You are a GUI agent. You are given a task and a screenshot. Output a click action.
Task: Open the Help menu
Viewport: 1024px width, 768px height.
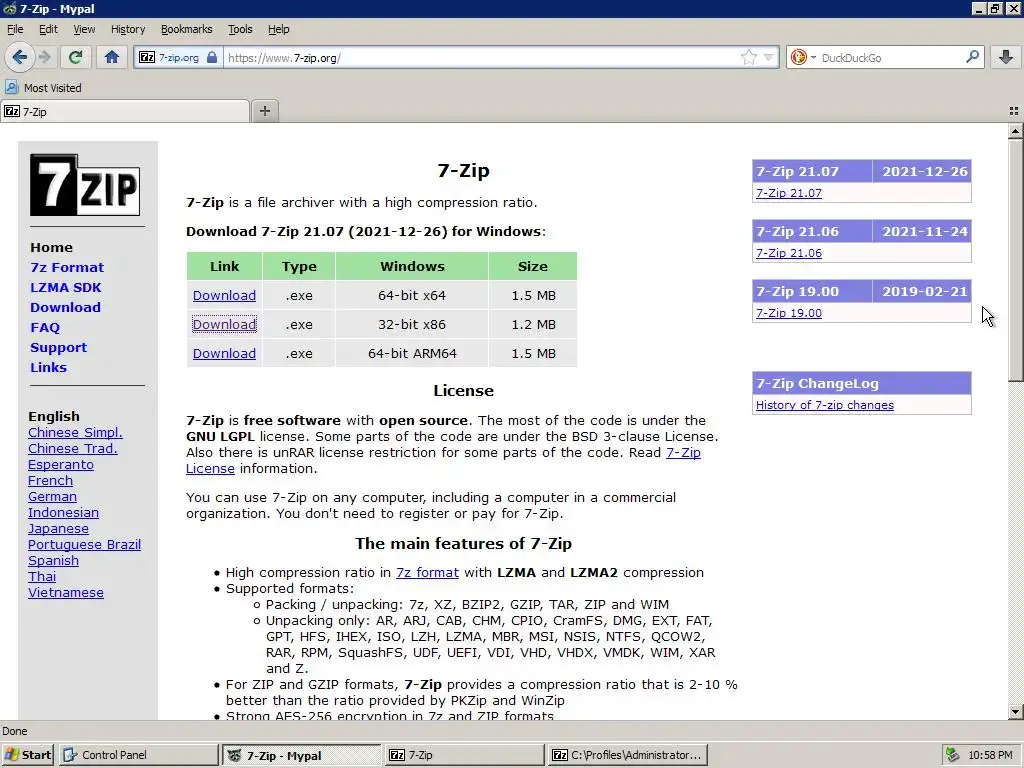278,29
